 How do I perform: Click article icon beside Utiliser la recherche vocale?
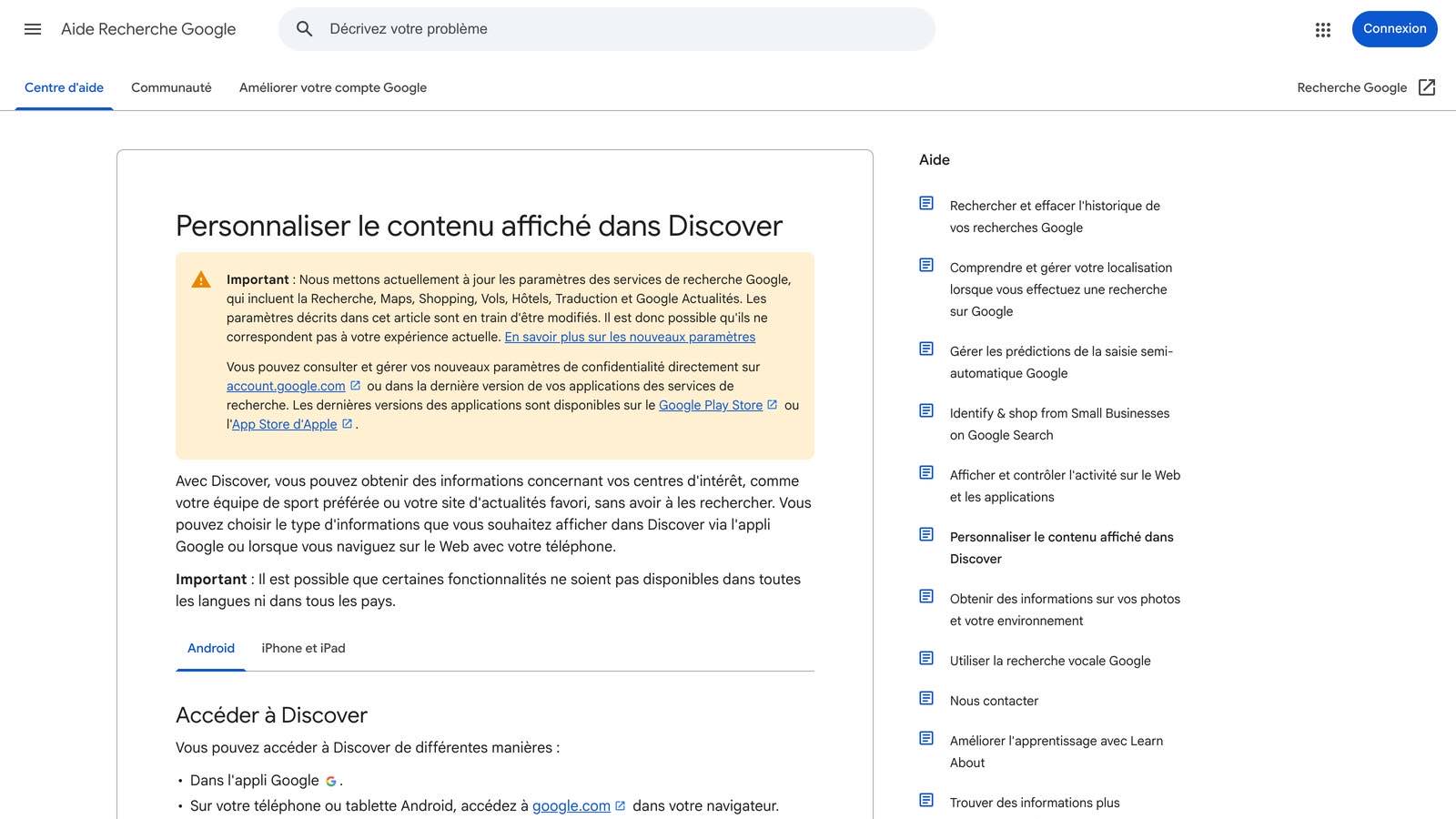click(926, 658)
